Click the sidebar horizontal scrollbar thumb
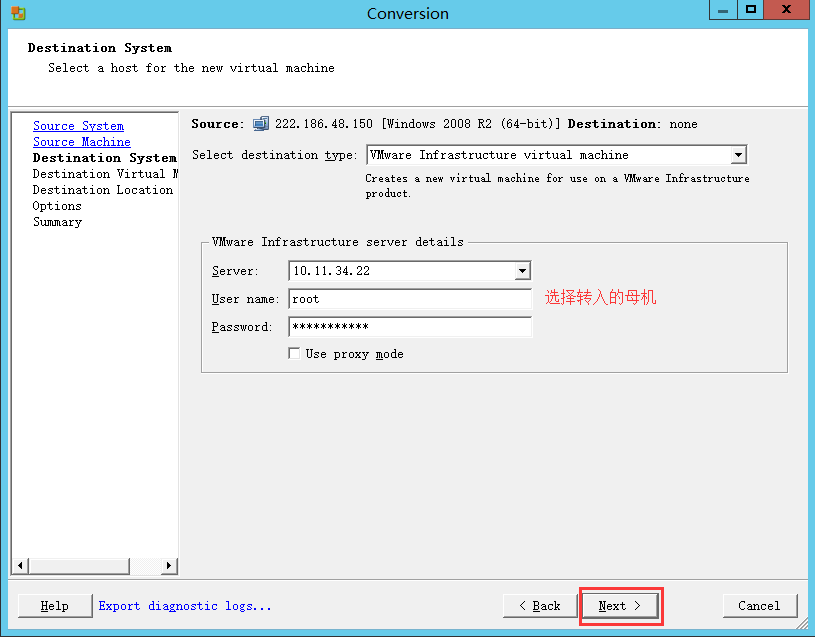The image size is (815, 637). click(x=78, y=565)
